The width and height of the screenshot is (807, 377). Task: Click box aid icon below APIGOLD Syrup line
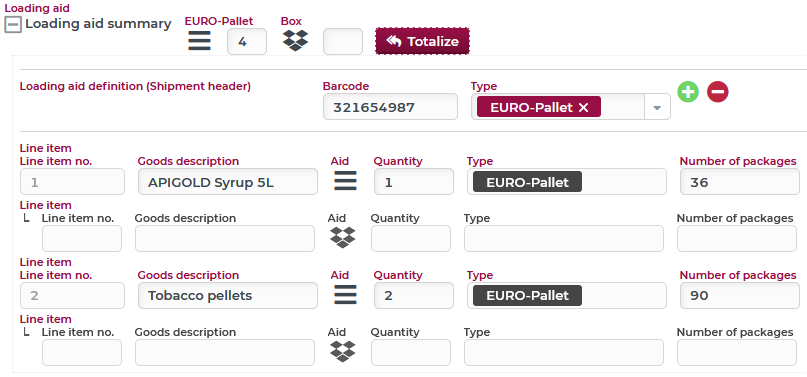coord(342,238)
